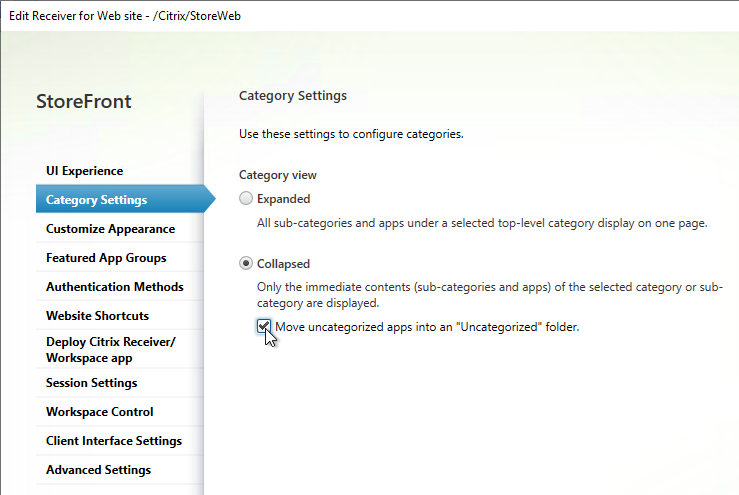This screenshot has height=495, width=739.
Task: Switch to Authentication Methods
Action: pos(120,287)
